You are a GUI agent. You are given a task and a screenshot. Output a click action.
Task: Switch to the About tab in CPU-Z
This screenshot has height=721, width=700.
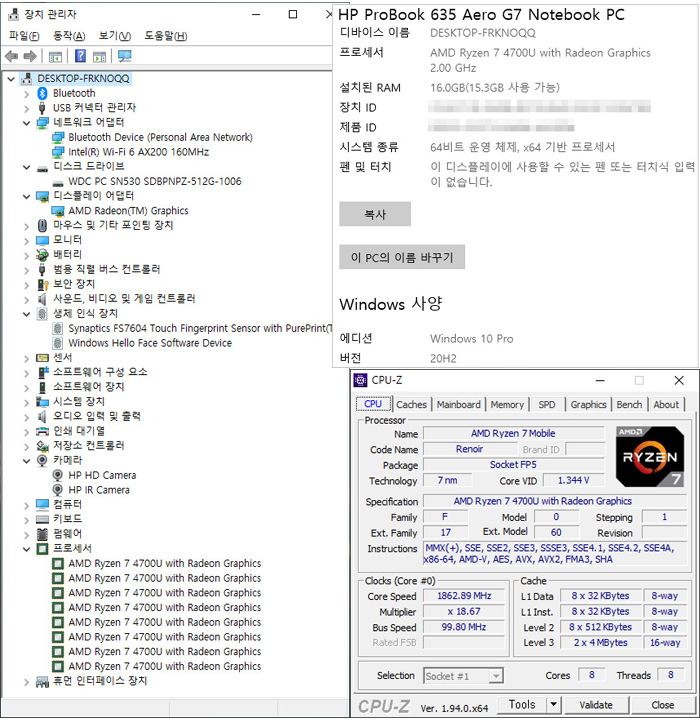(666, 405)
